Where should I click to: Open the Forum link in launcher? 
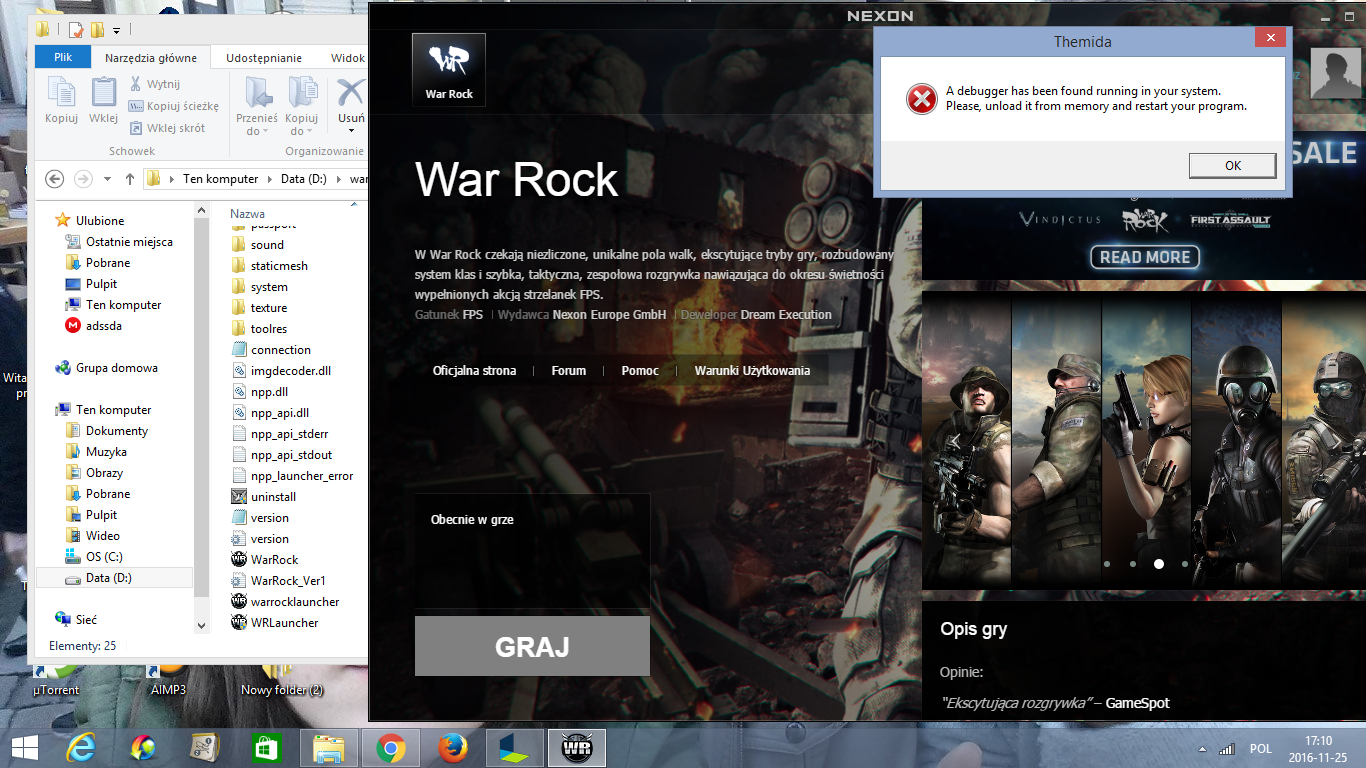click(x=569, y=371)
